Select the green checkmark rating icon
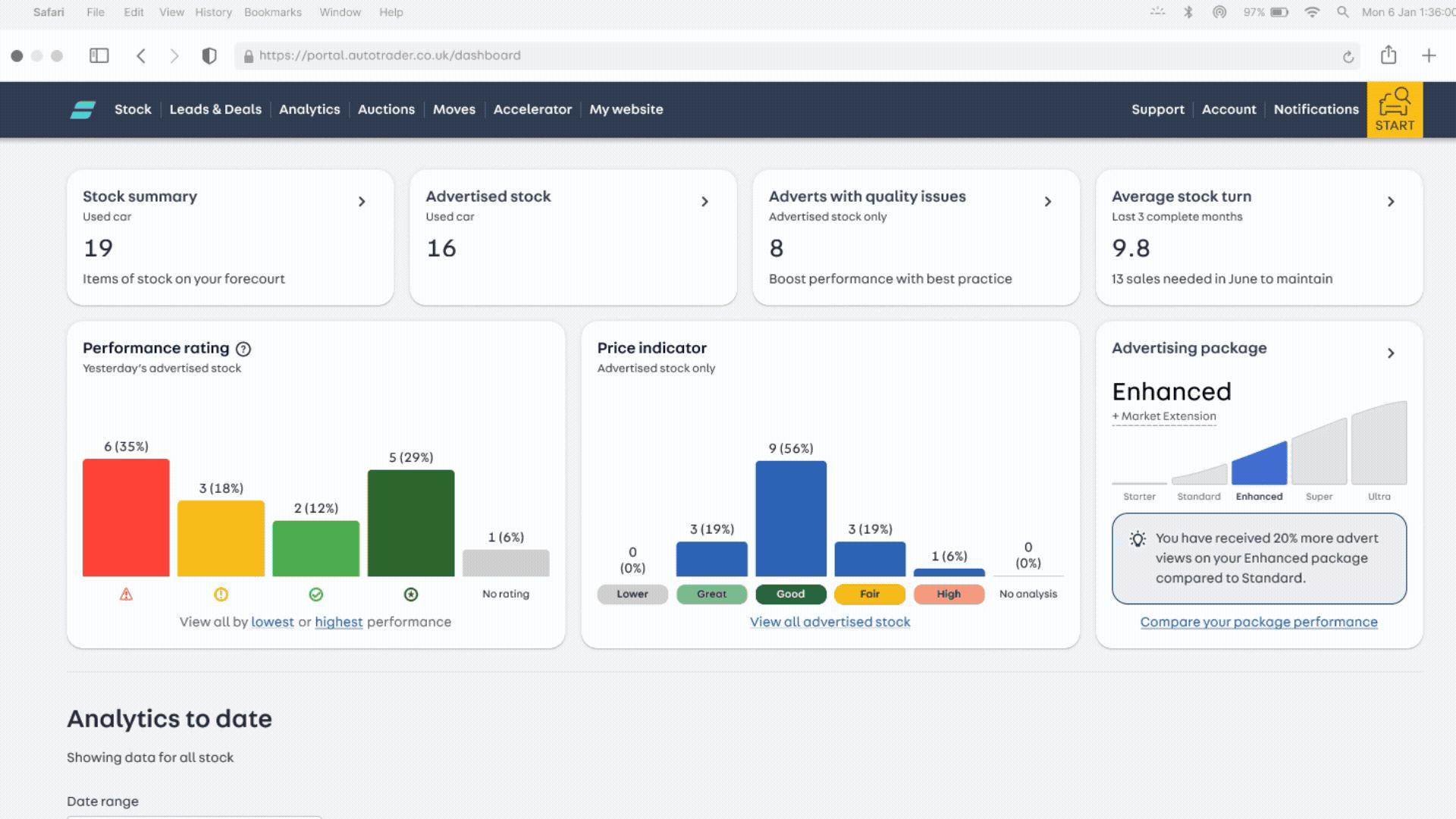The height and width of the screenshot is (819, 1456). pyautogui.click(x=316, y=595)
